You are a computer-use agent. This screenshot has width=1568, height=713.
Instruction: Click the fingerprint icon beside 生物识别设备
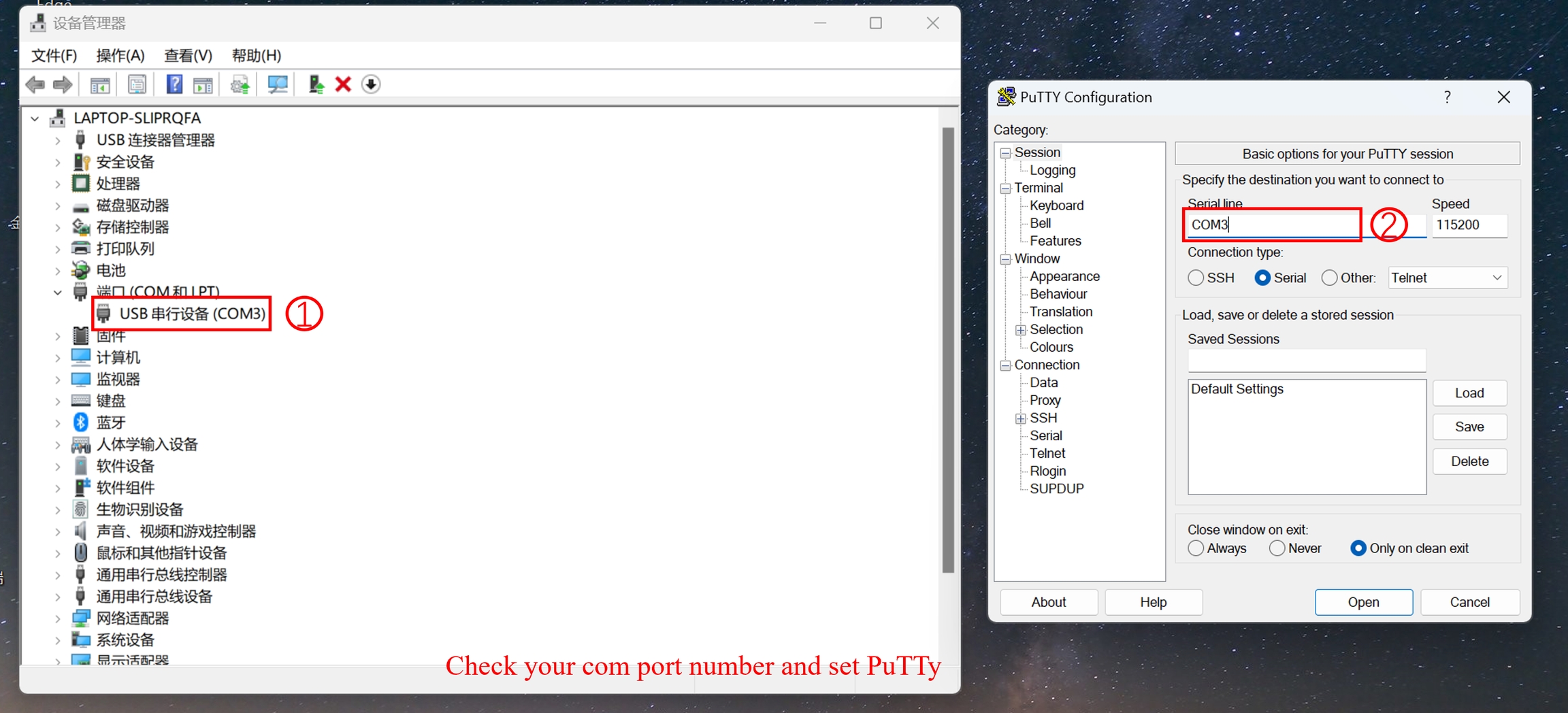coord(81,509)
